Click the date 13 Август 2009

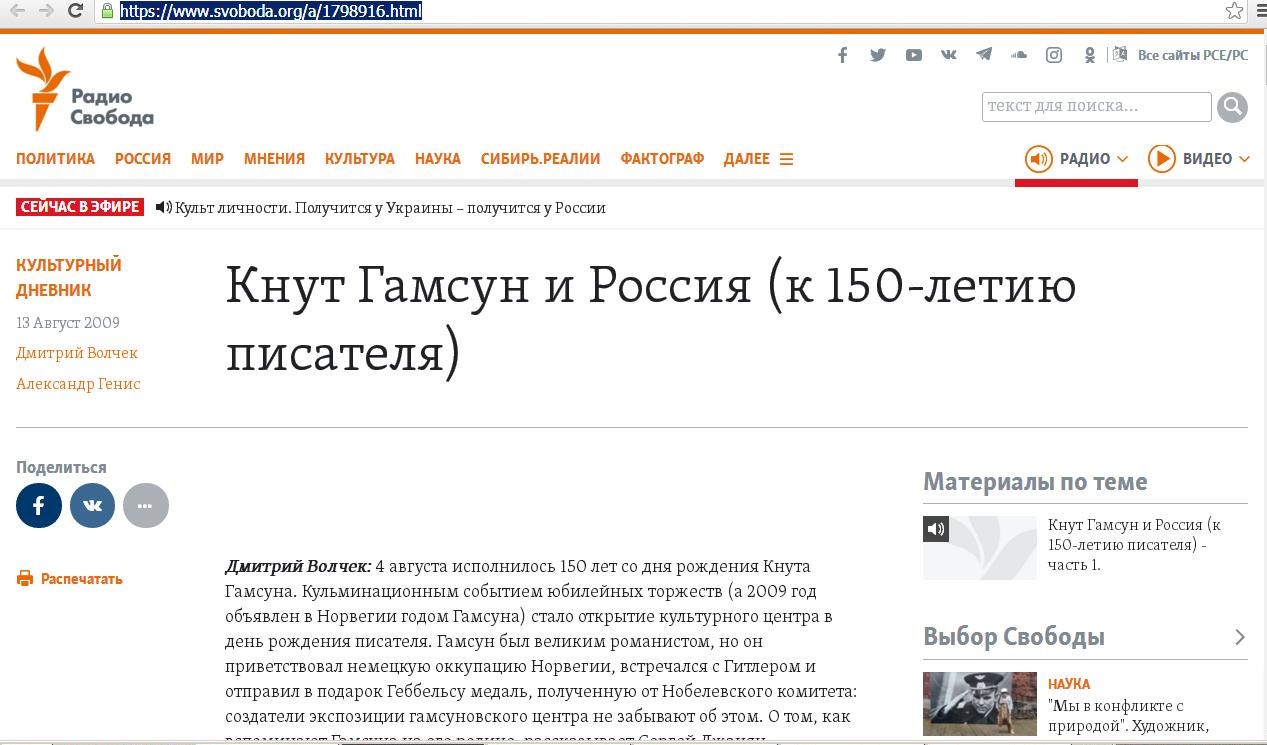68,323
